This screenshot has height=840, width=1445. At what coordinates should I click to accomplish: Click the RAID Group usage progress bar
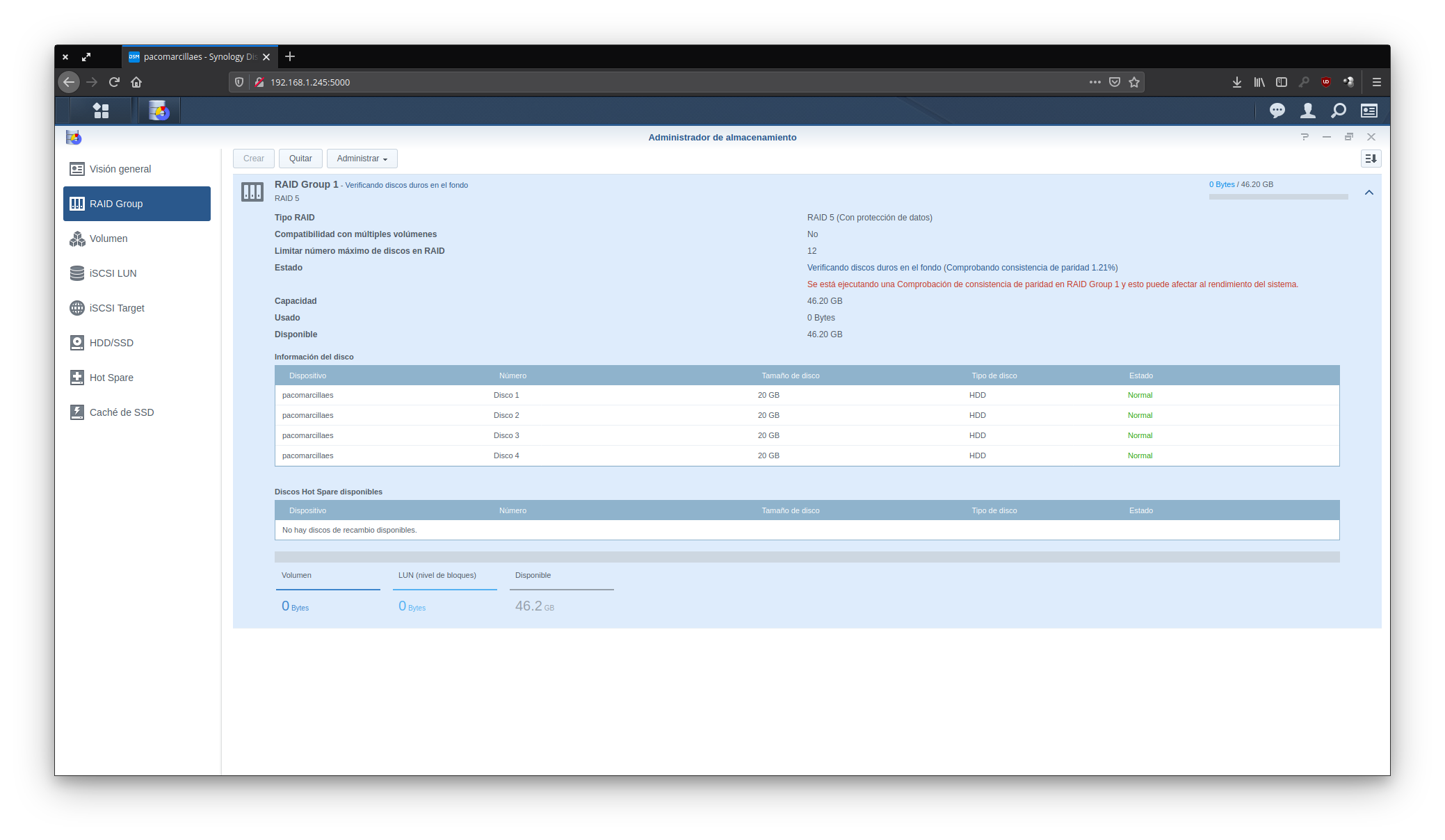pos(1278,197)
